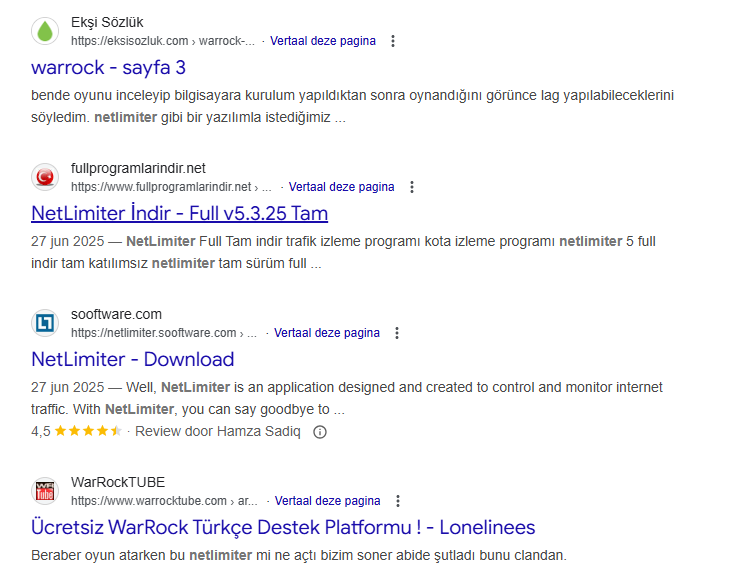Translate Ekşi Sözlük page via 'Vertaal deze pagina'
The image size is (731, 583).
(323, 41)
